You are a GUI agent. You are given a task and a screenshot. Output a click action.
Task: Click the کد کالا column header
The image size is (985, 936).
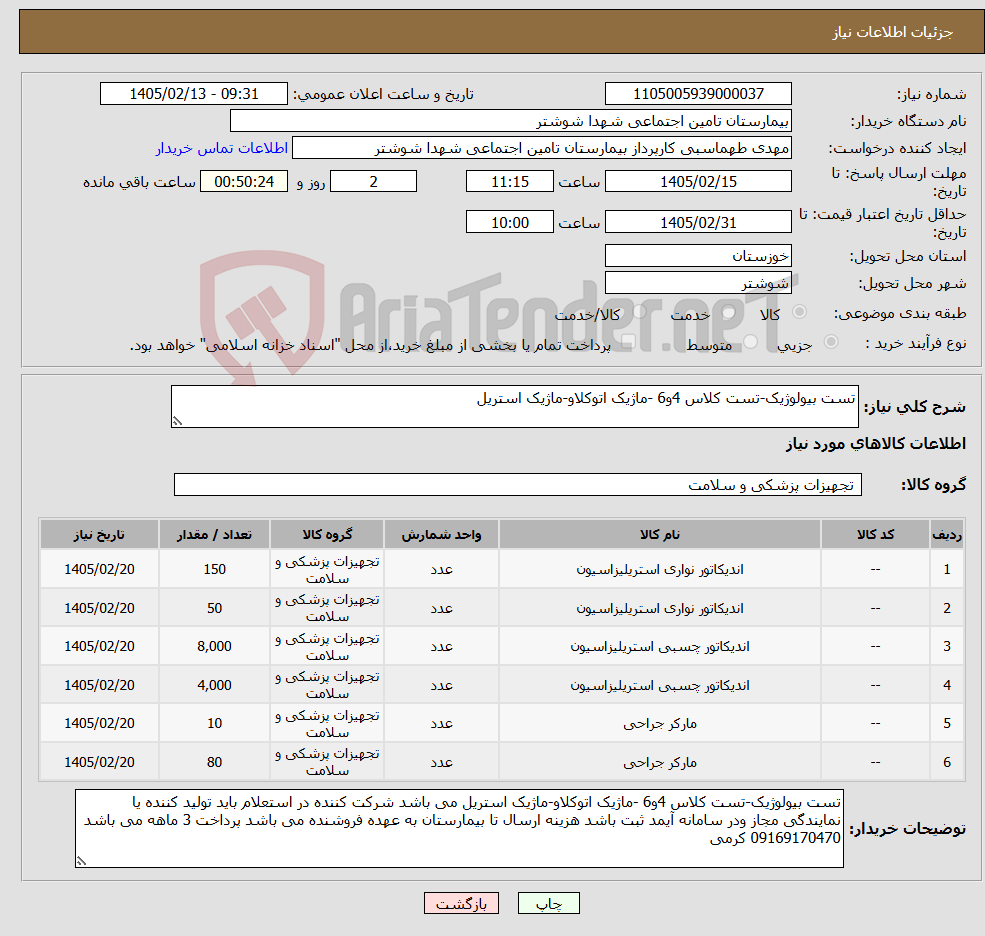875,535
